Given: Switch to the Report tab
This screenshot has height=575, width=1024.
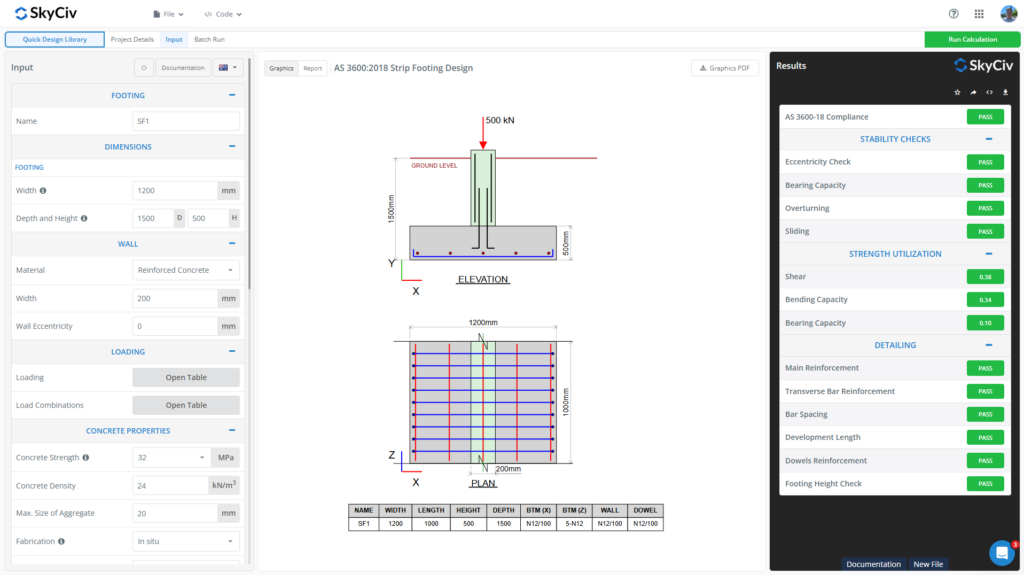Looking at the screenshot, I should pos(312,68).
